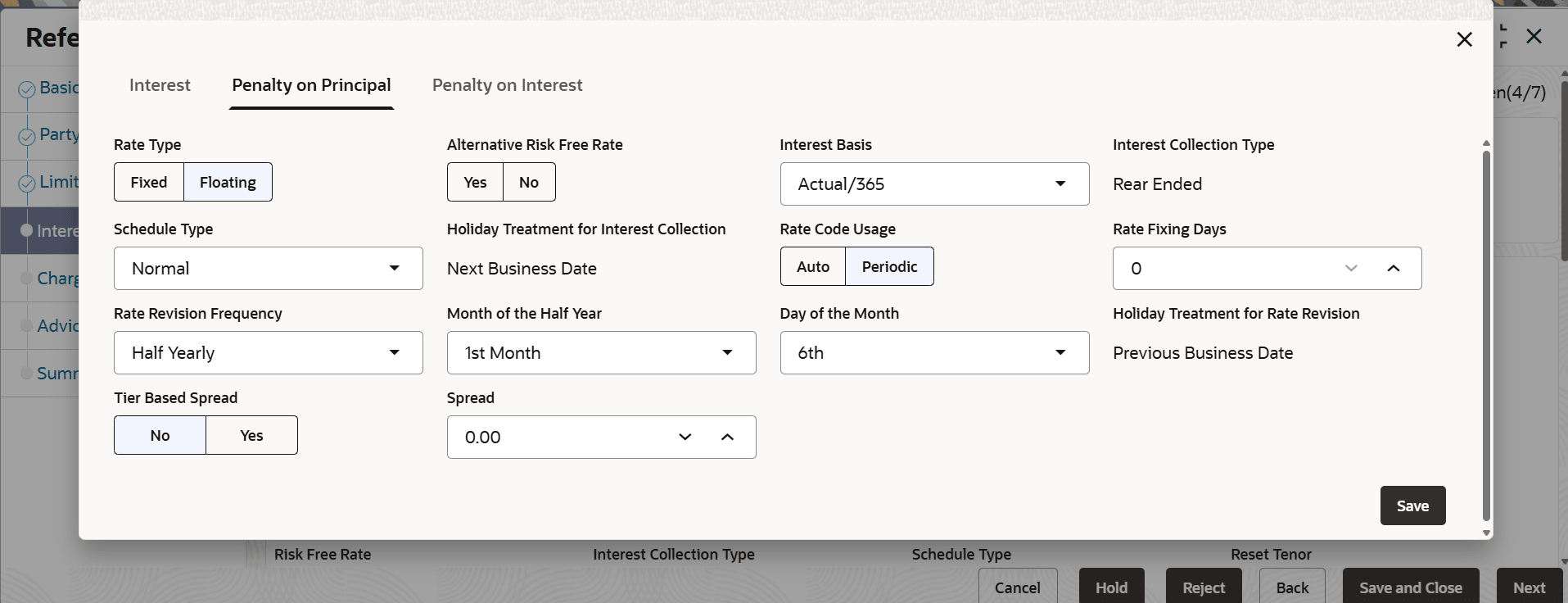Image resolution: width=1568 pixels, height=603 pixels.
Task: Set Tier Based Spread to Yes
Action: click(251, 435)
